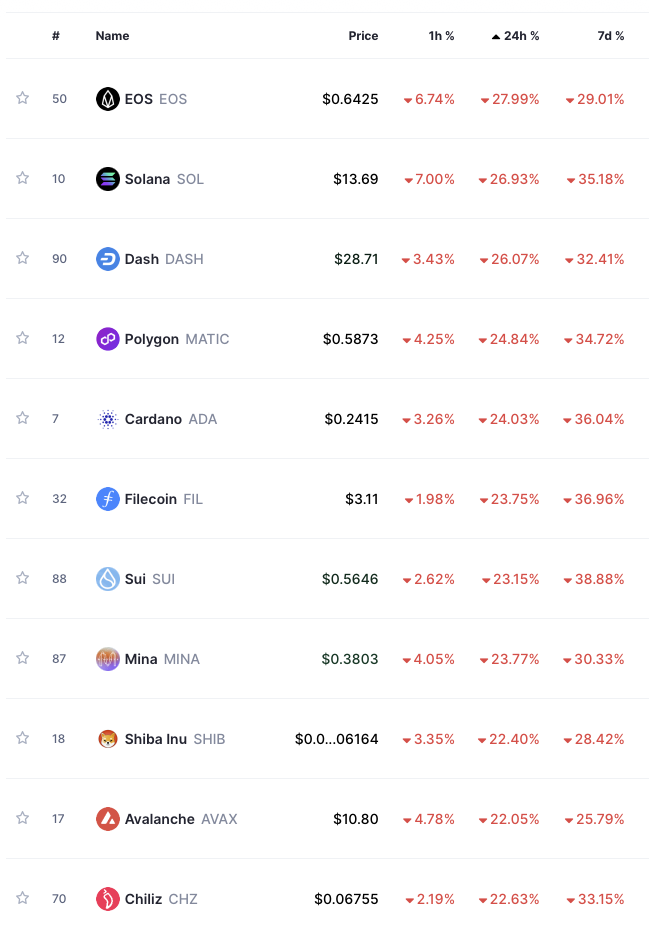Image resolution: width=649 pixels, height=927 pixels.
Task: Sort table by 7d % column
Action: [x=610, y=36]
